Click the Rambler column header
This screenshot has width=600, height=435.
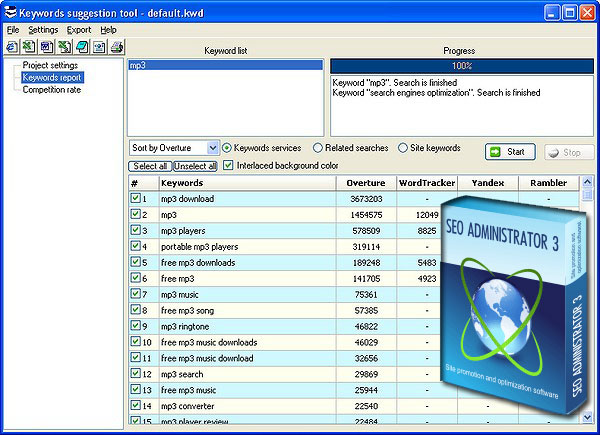coord(549,183)
